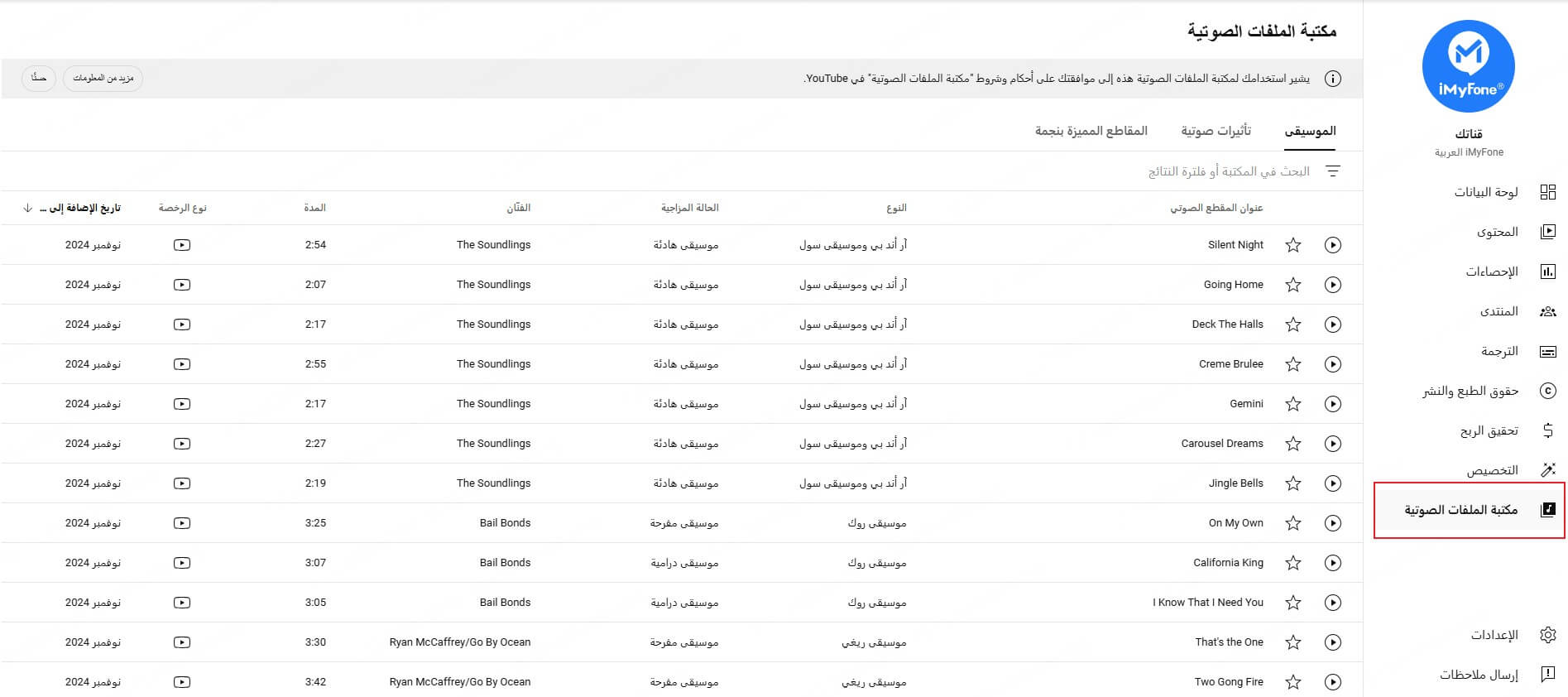Play Two Gong Fire track

pyautogui.click(x=1332, y=682)
